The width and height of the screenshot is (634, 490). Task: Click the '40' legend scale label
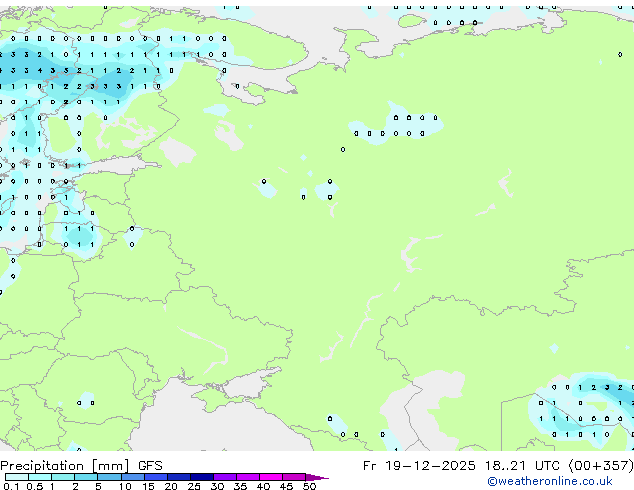[x=263, y=486]
